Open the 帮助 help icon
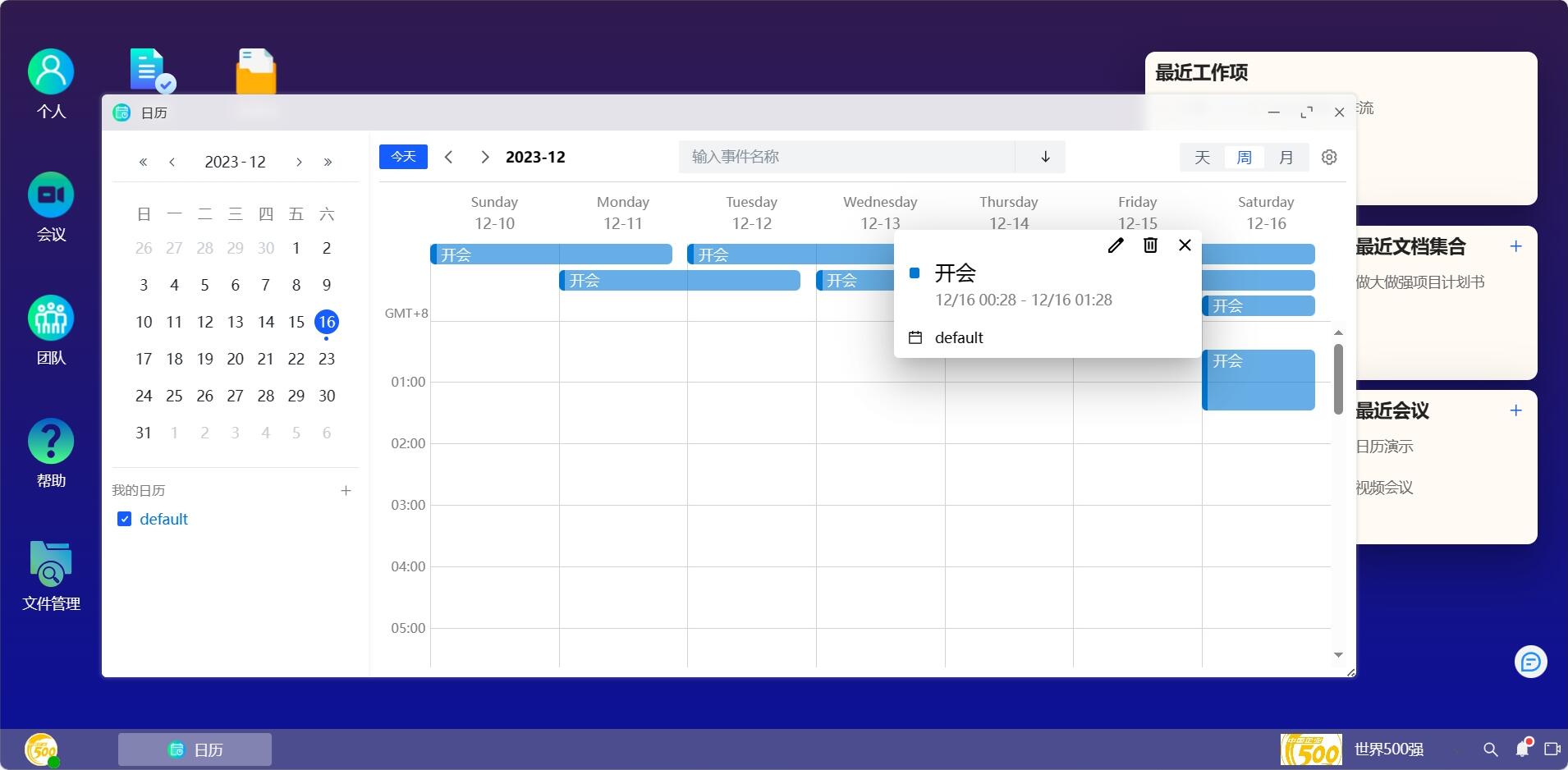1568x770 pixels. [x=51, y=442]
